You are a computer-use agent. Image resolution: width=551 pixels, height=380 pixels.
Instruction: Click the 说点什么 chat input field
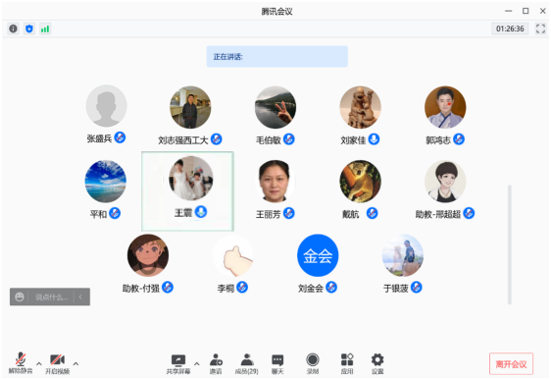click(51, 297)
